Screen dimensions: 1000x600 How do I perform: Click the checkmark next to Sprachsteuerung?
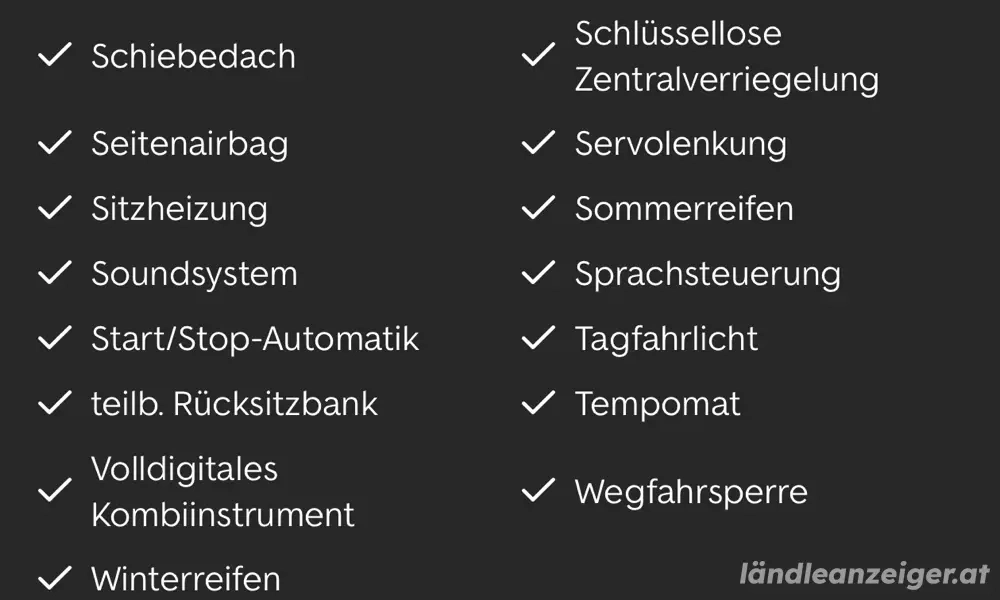pos(538,273)
